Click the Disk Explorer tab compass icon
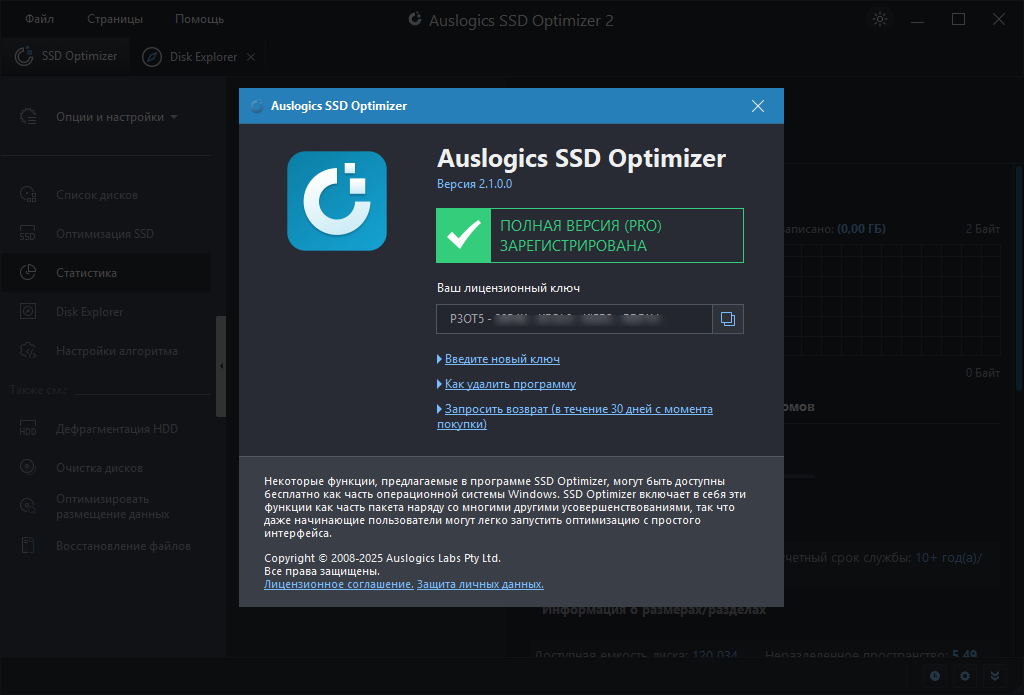The width and height of the screenshot is (1024, 695). (152, 57)
